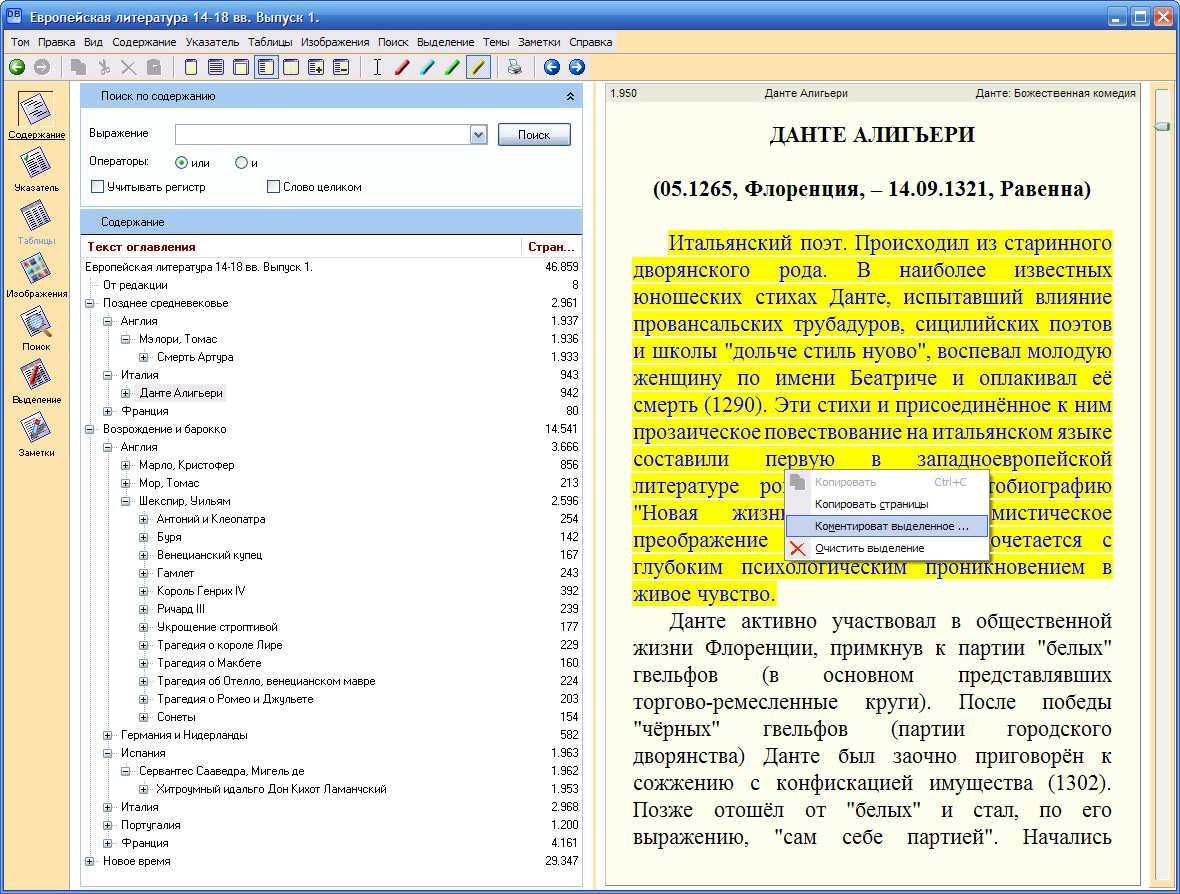Screen dimensions: 1180x894
Task: Open the Таблицы sidebar panel
Action: click(36, 223)
